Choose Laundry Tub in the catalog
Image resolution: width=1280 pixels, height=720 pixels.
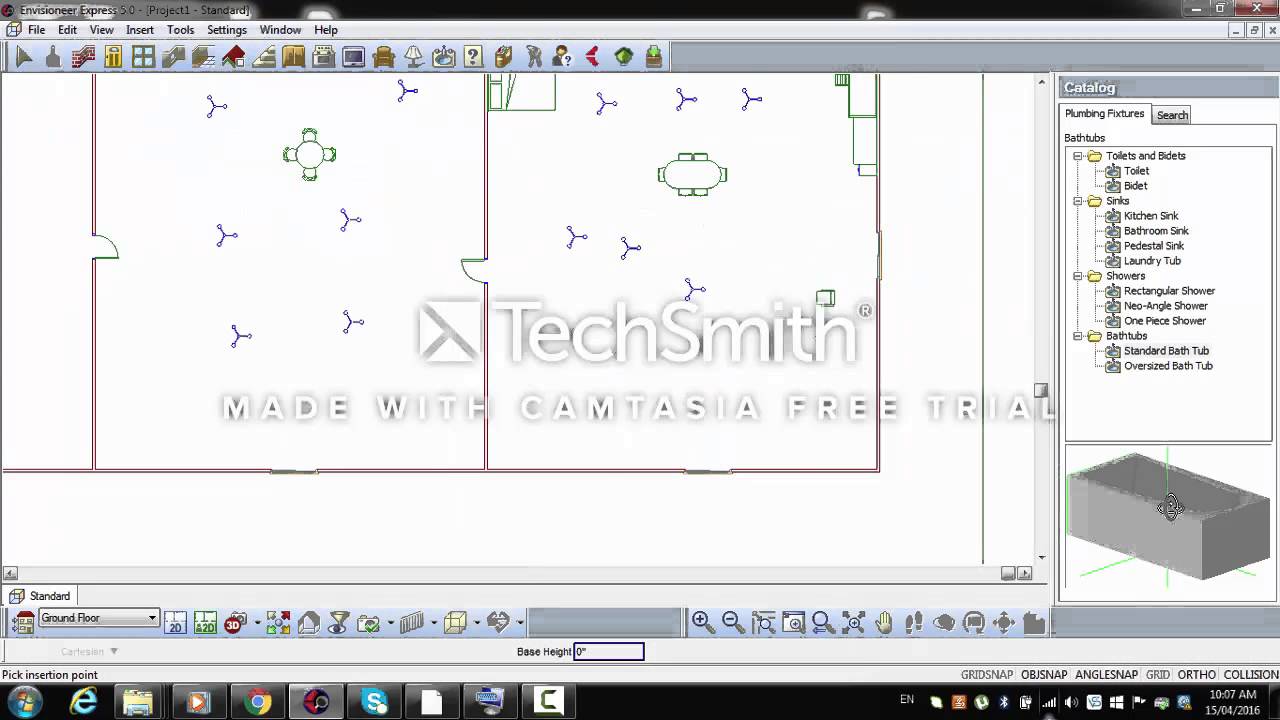pos(1152,261)
